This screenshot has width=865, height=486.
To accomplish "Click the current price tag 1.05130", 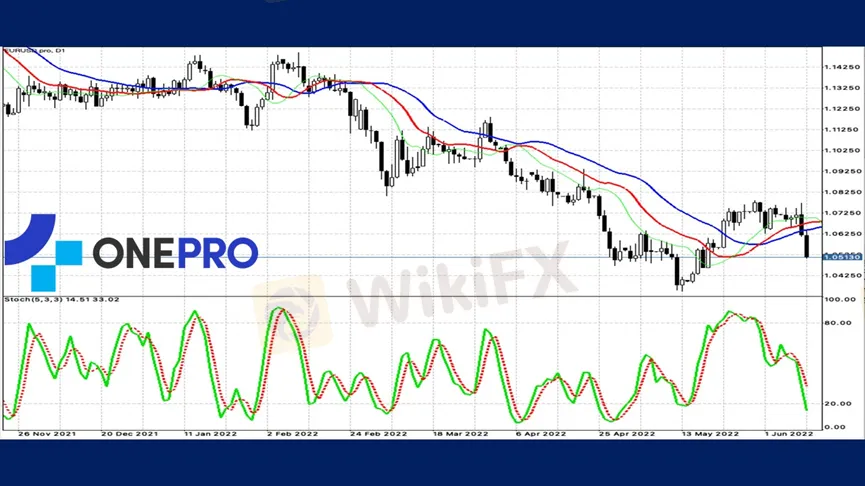I will 838,256.
